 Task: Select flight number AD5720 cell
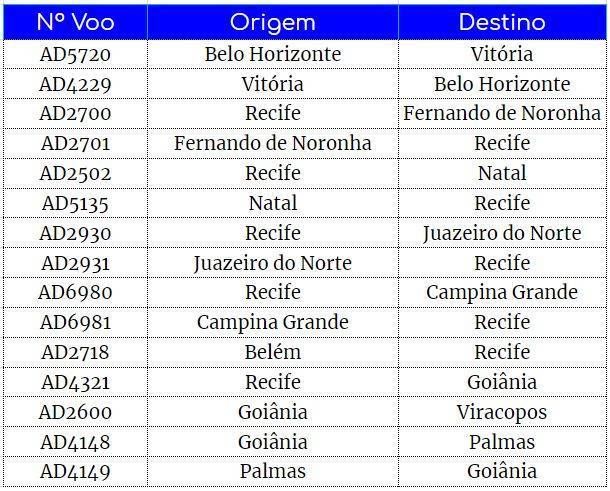75,54
